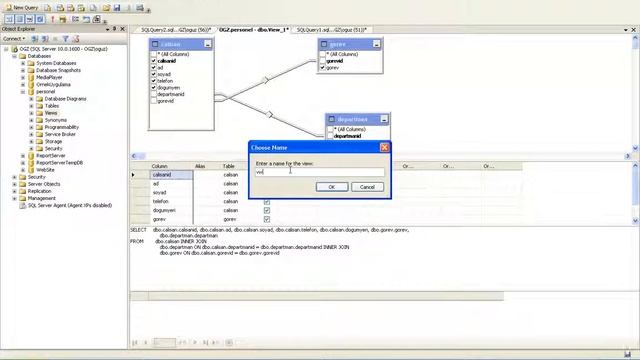Check departmanid in calisan table
This screenshot has height=360, width=640.
[154, 94]
